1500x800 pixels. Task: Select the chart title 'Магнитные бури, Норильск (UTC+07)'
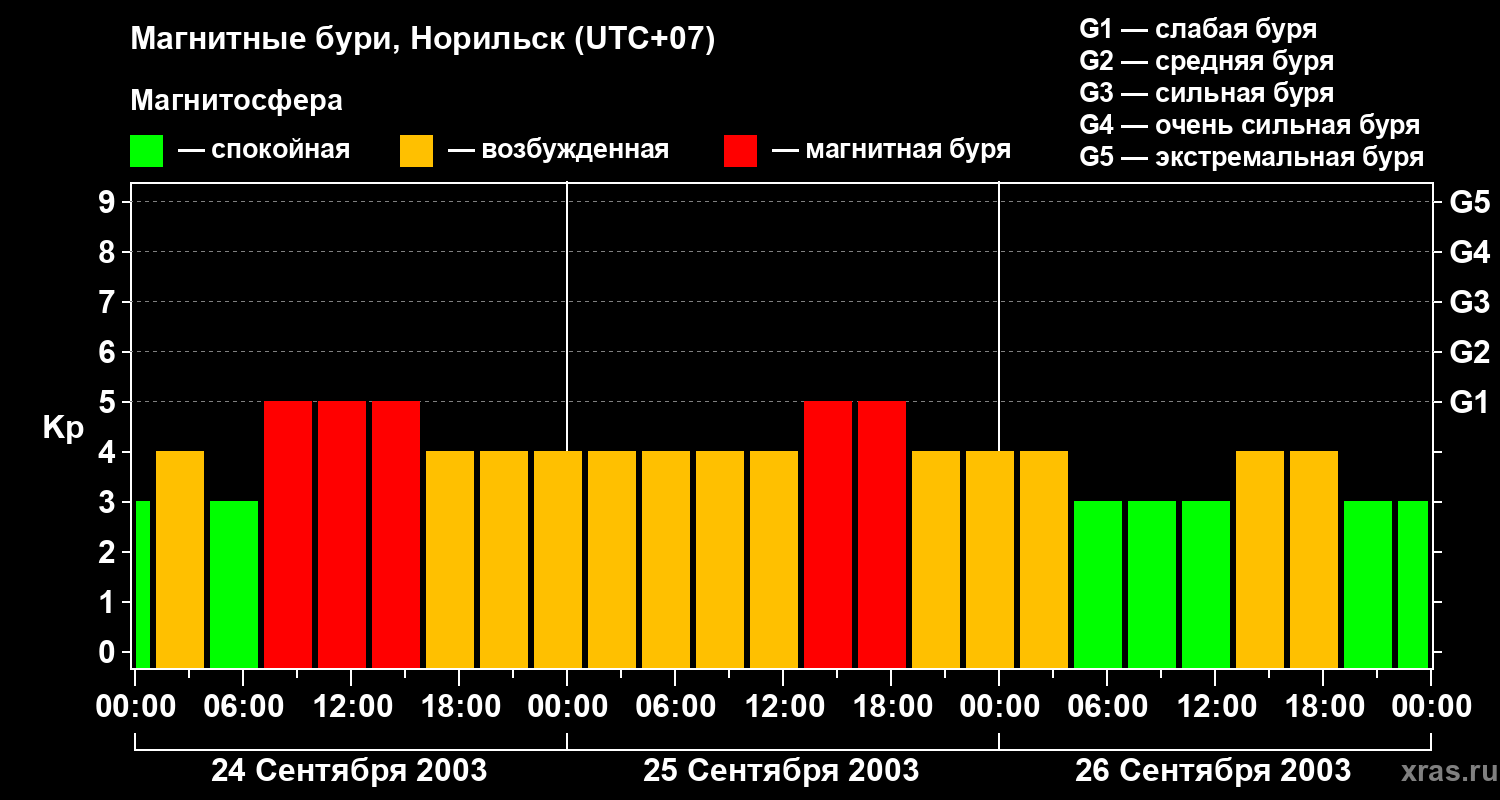(423, 40)
